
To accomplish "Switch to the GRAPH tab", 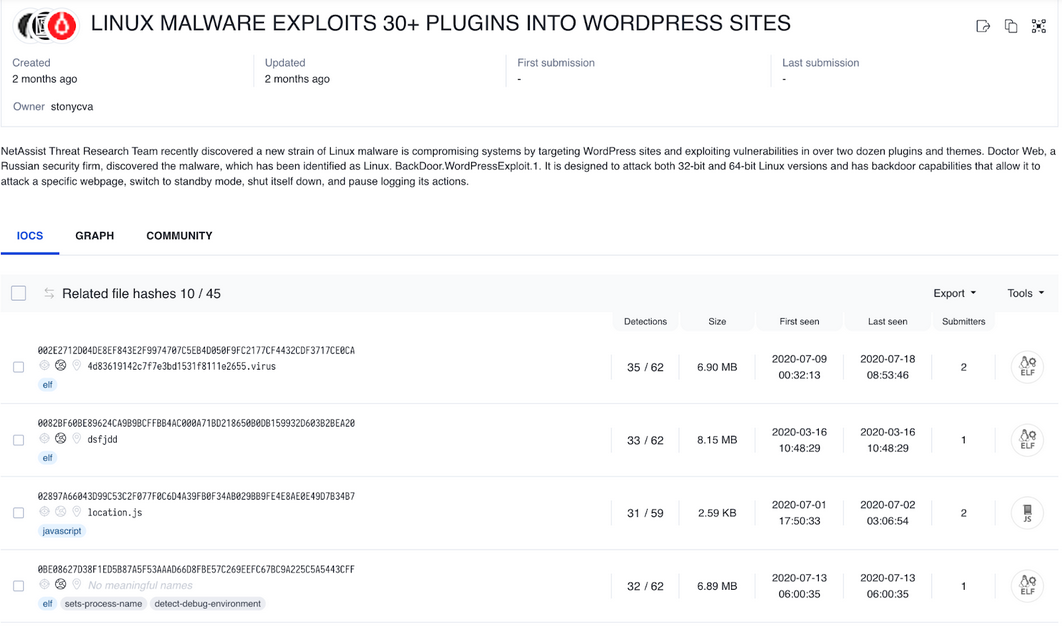I will pyautogui.click(x=94, y=236).
